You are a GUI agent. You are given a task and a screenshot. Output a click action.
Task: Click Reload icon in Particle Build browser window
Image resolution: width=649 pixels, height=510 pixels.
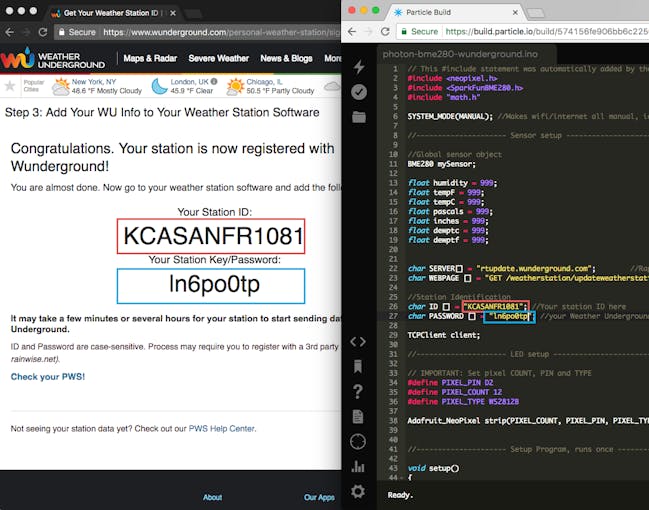coord(385,31)
